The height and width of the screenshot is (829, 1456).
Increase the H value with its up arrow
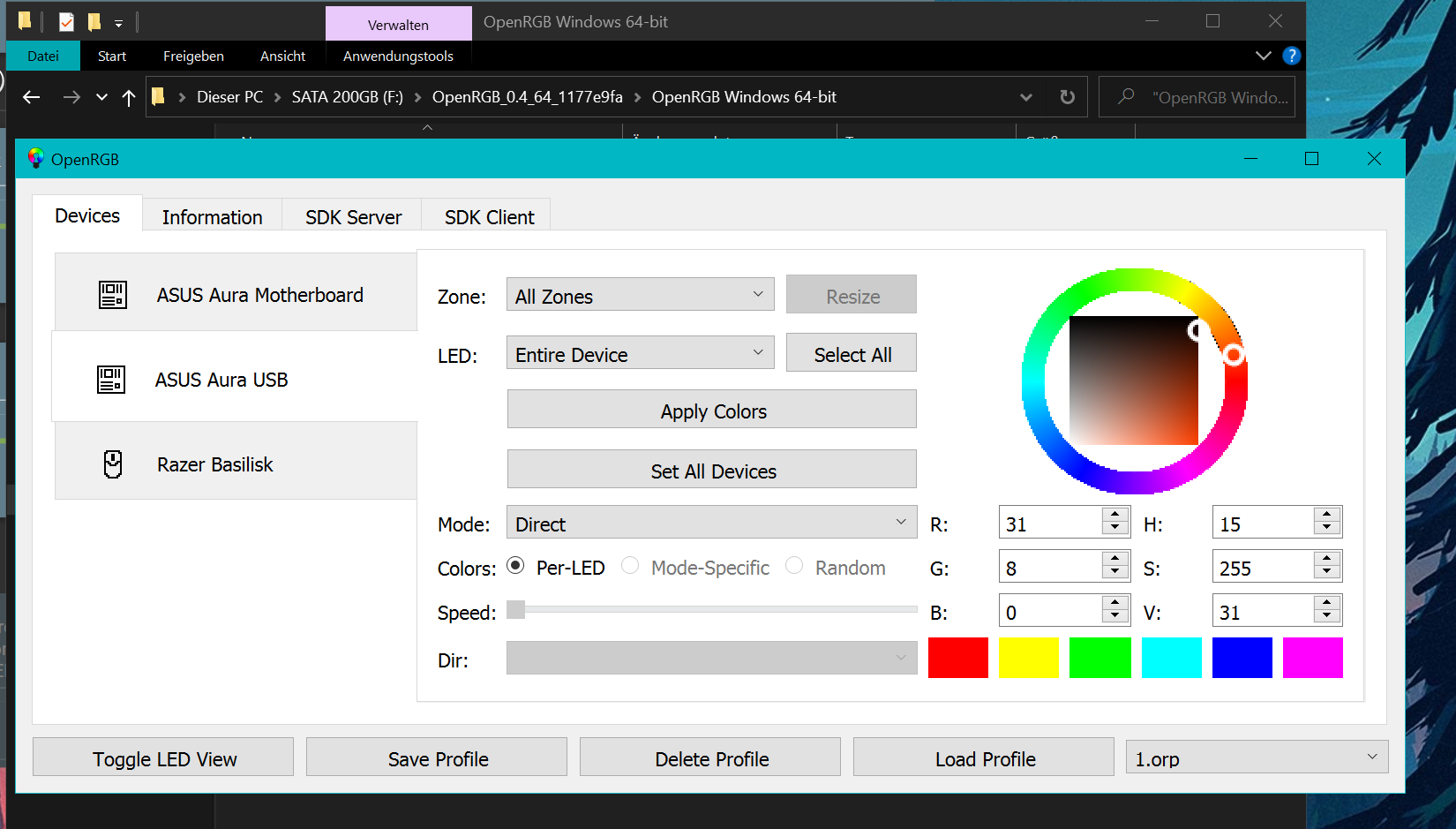coord(1327,514)
